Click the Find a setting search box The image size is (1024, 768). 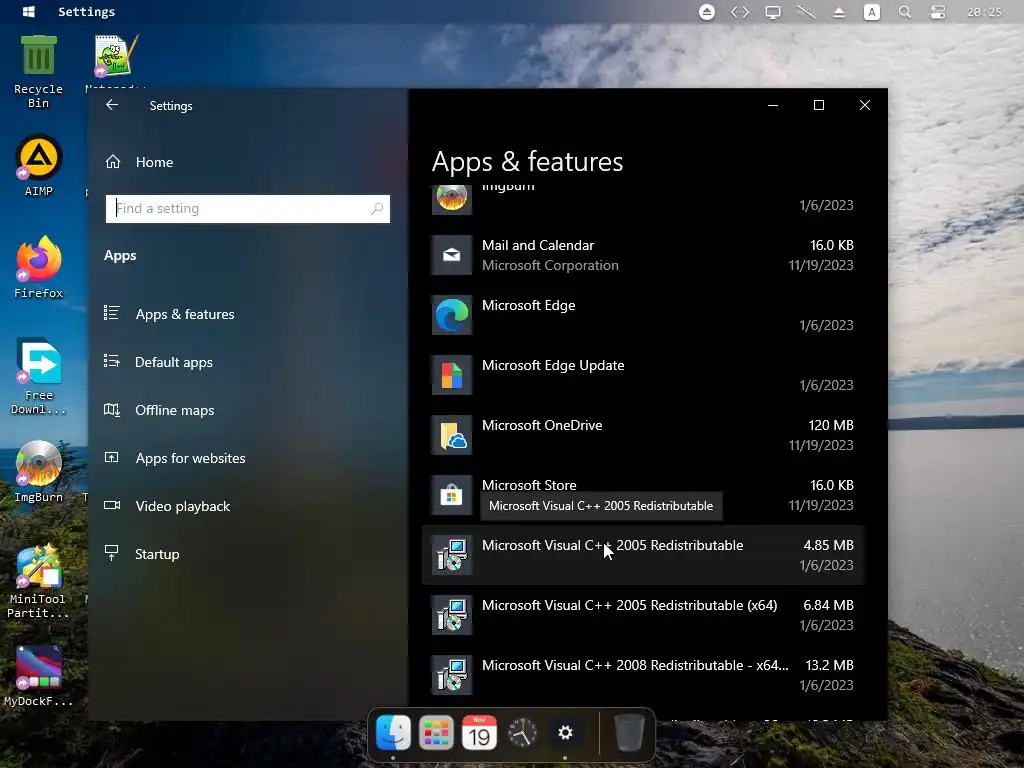point(248,208)
